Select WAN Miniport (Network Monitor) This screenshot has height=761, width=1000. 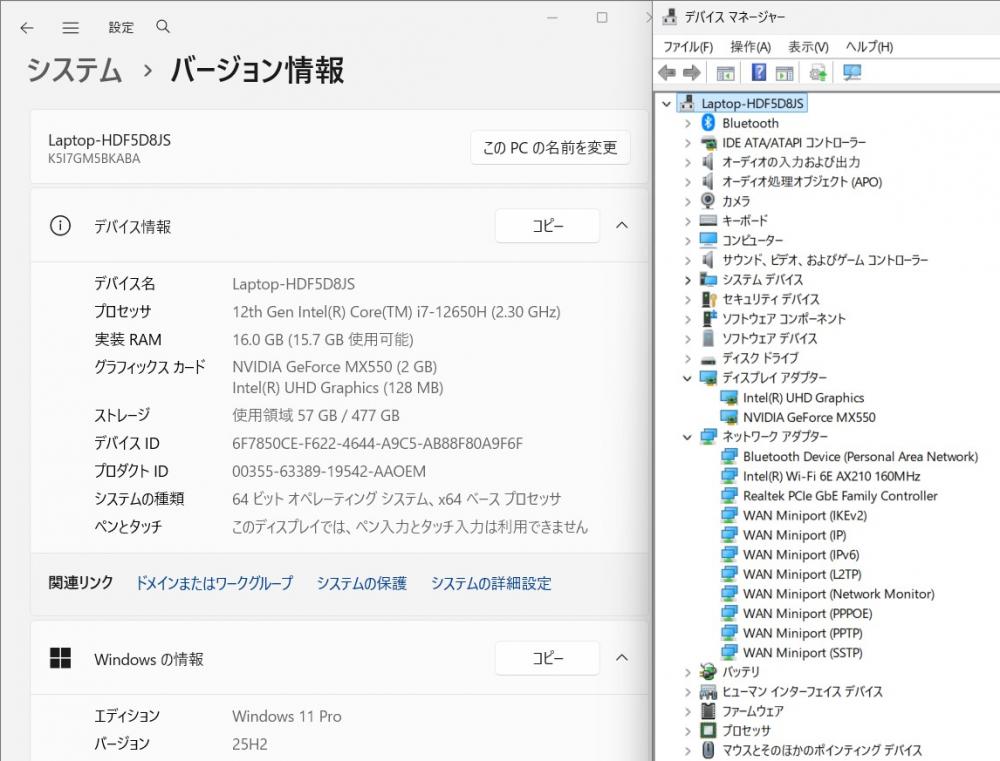[838, 594]
